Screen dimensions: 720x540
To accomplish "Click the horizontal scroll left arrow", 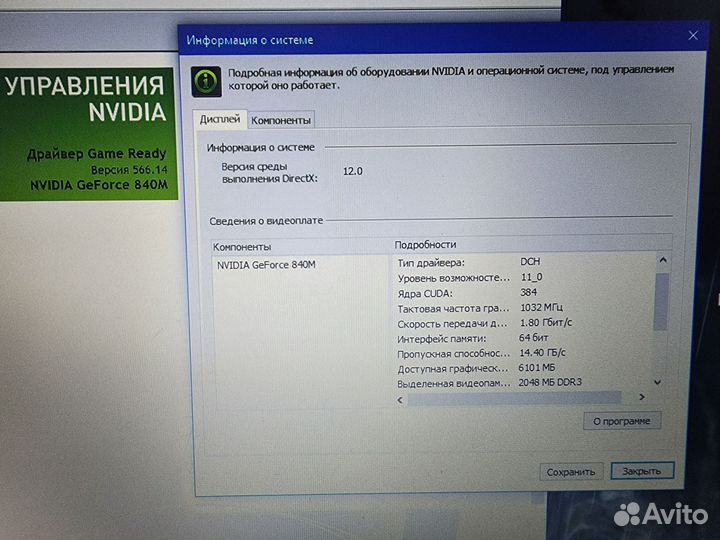I will coord(400,400).
